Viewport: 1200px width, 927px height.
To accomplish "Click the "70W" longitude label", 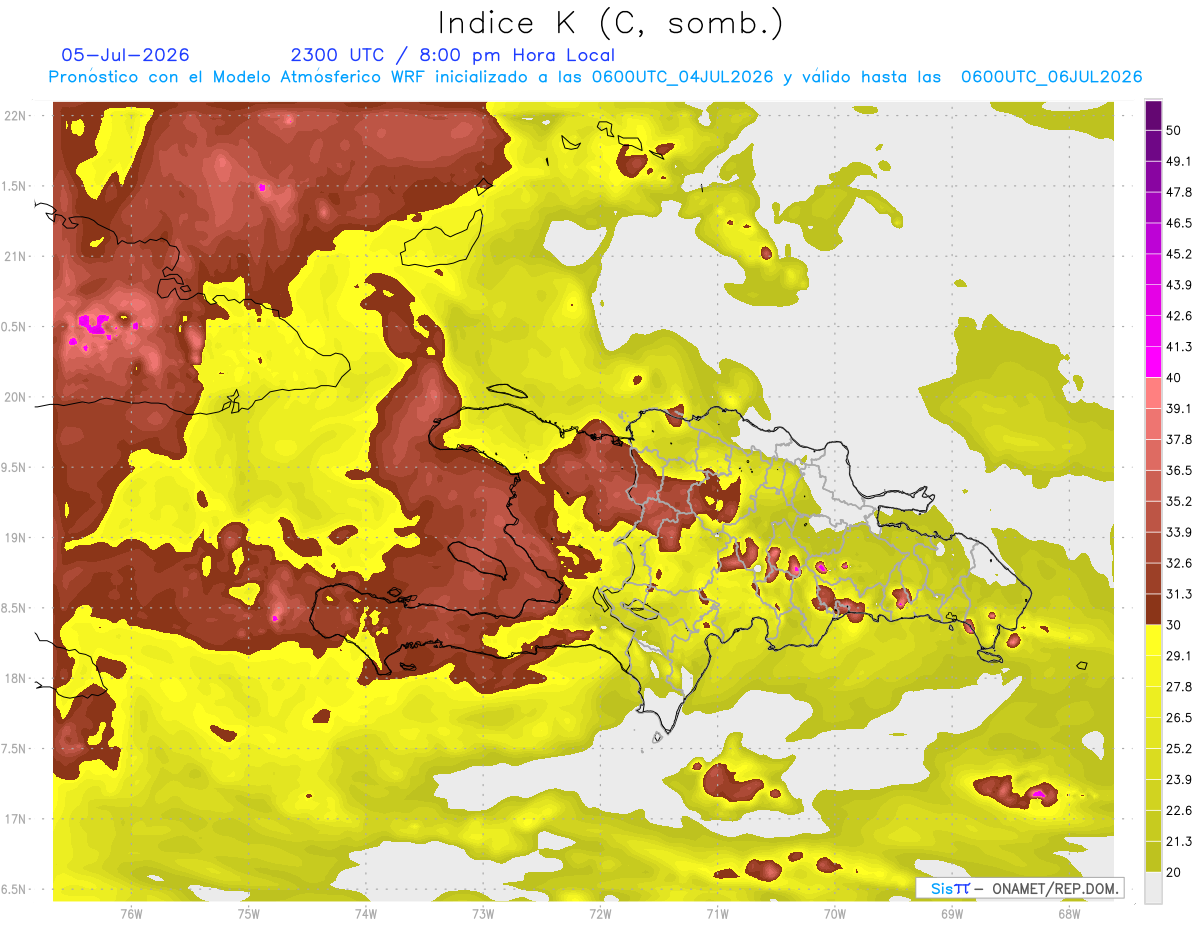I will coord(835,913).
